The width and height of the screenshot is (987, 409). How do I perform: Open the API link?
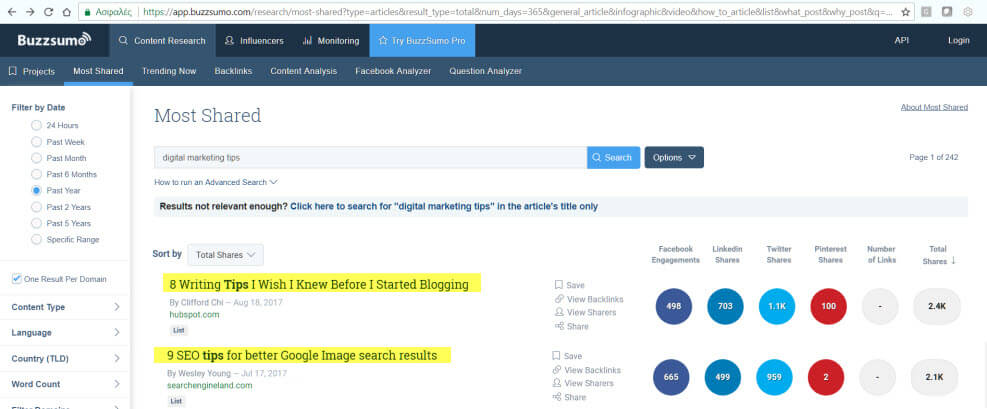(x=901, y=40)
